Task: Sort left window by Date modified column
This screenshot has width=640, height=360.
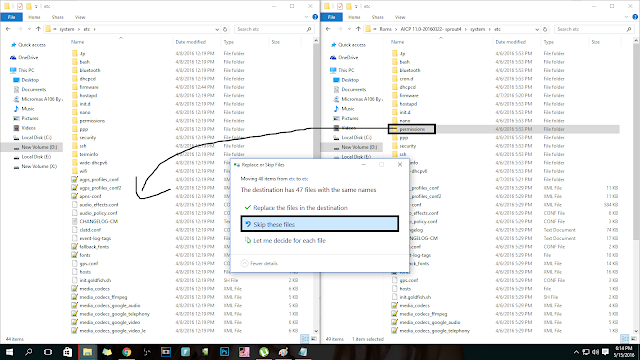Action: (191, 42)
